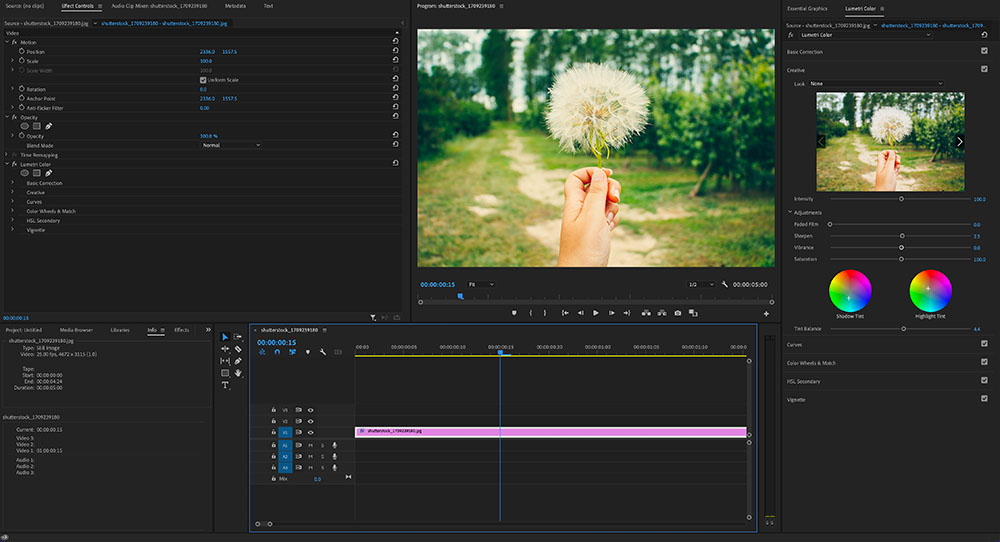This screenshot has width=1000, height=542.
Task: Collapse the Motion effect group
Action: (x=7, y=42)
